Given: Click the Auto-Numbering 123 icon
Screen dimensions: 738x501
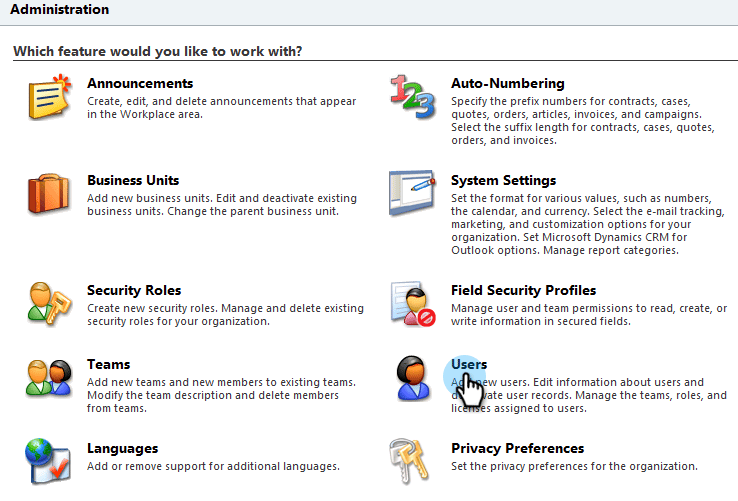Looking at the screenshot, I should pos(413,97).
